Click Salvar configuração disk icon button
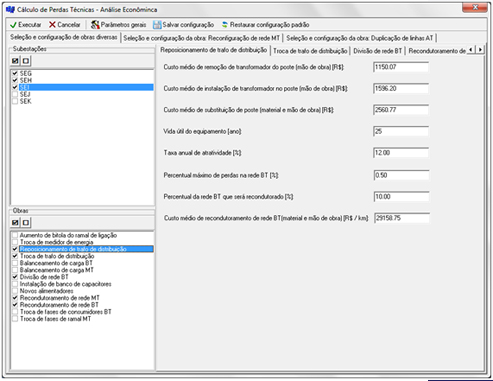Viewport: 493px width, 381px height. pos(183,25)
